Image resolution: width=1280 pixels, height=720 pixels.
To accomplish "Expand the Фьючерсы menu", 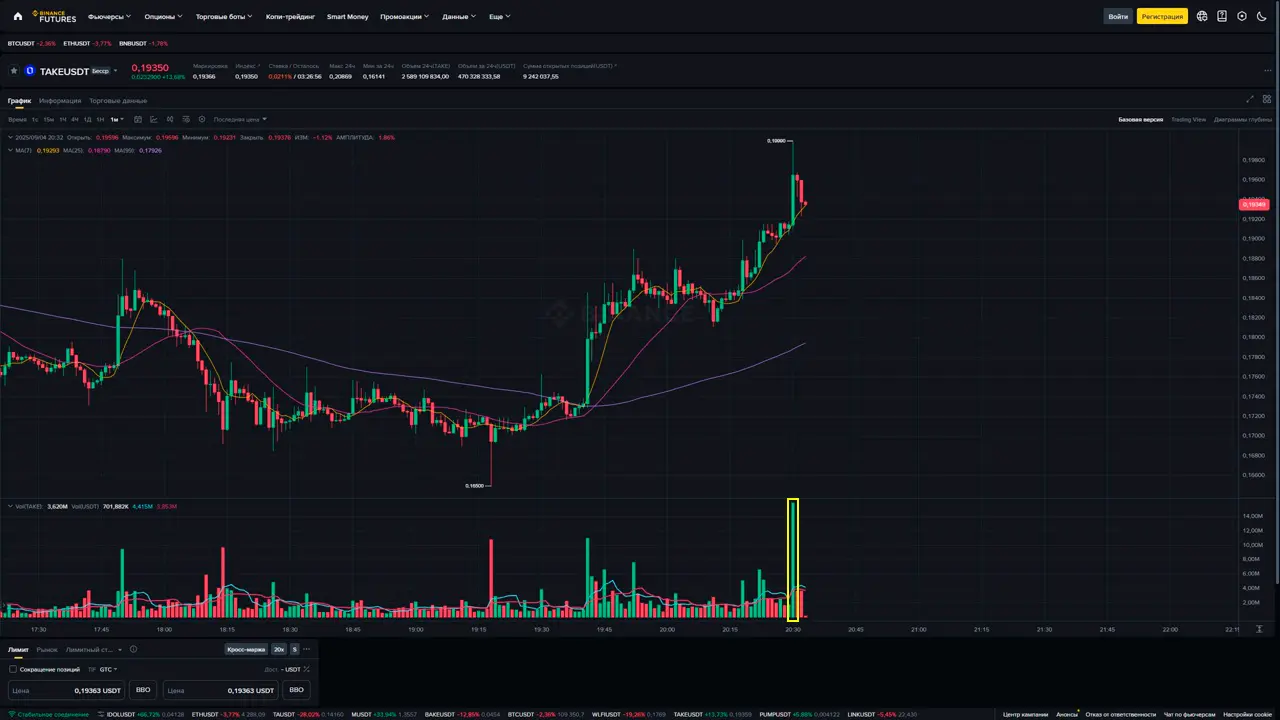I will coord(109,16).
